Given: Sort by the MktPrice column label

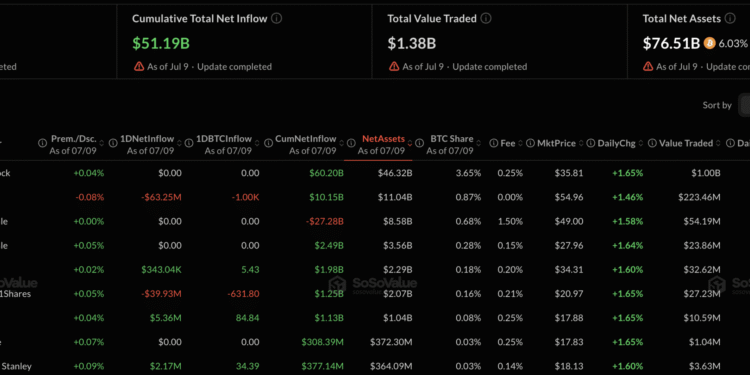Looking at the screenshot, I should click(556, 143).
